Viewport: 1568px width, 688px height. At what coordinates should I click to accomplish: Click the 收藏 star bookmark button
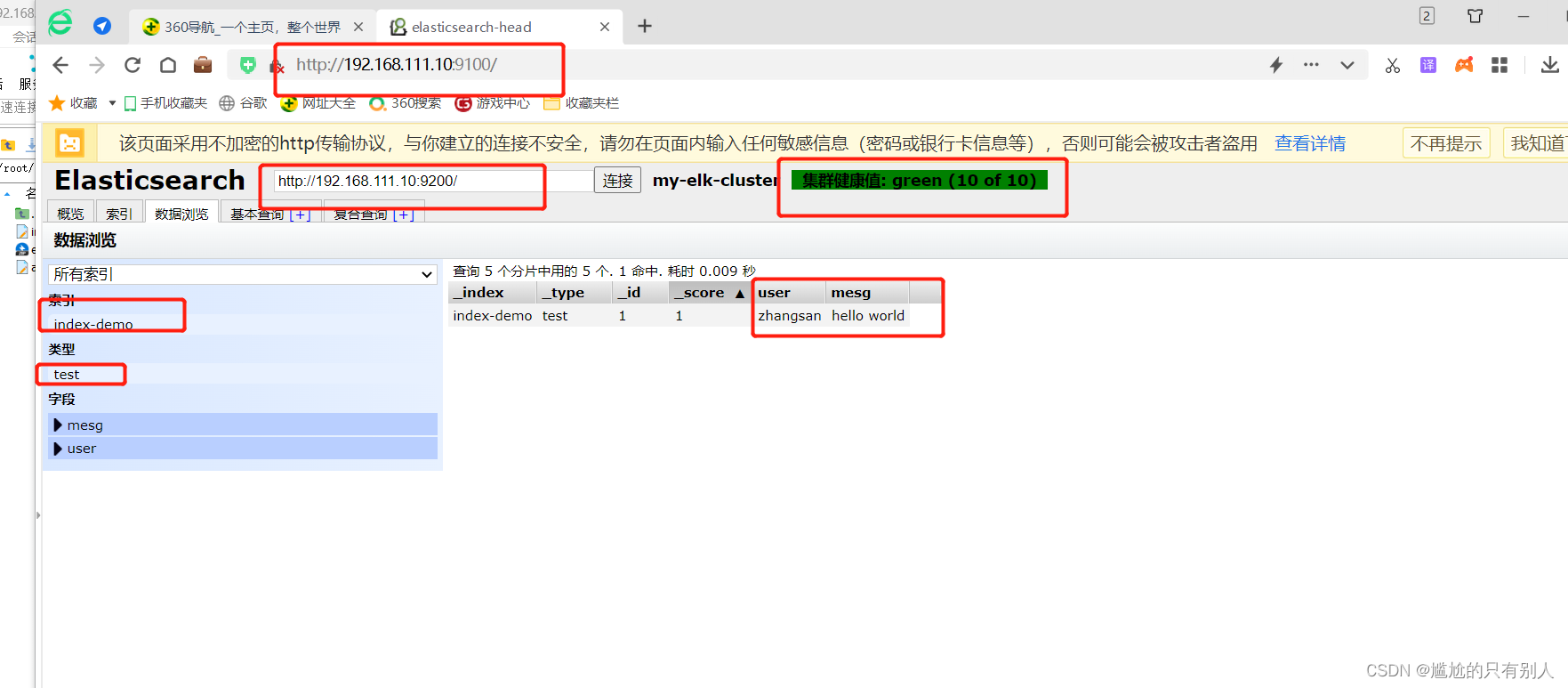click(x=74, y=103)
